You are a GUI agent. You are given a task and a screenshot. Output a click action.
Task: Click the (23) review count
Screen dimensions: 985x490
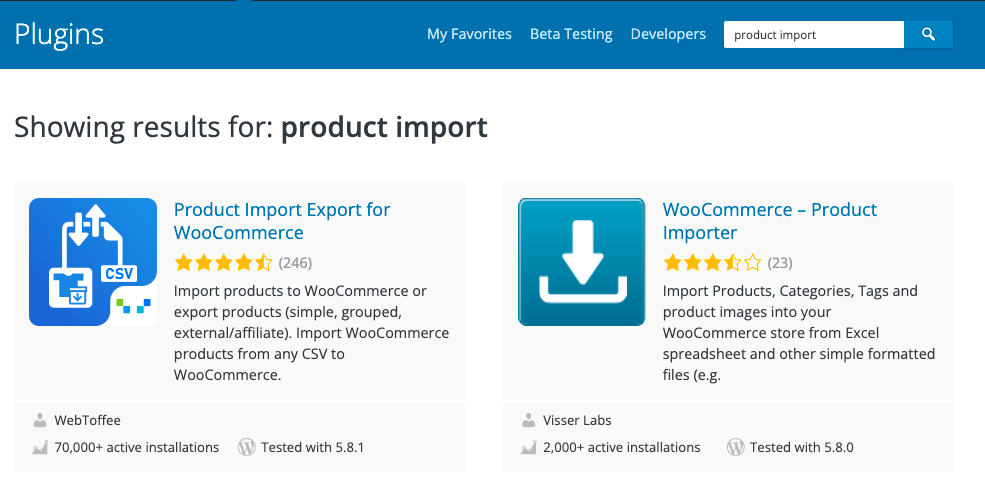(x=780, y=263)
